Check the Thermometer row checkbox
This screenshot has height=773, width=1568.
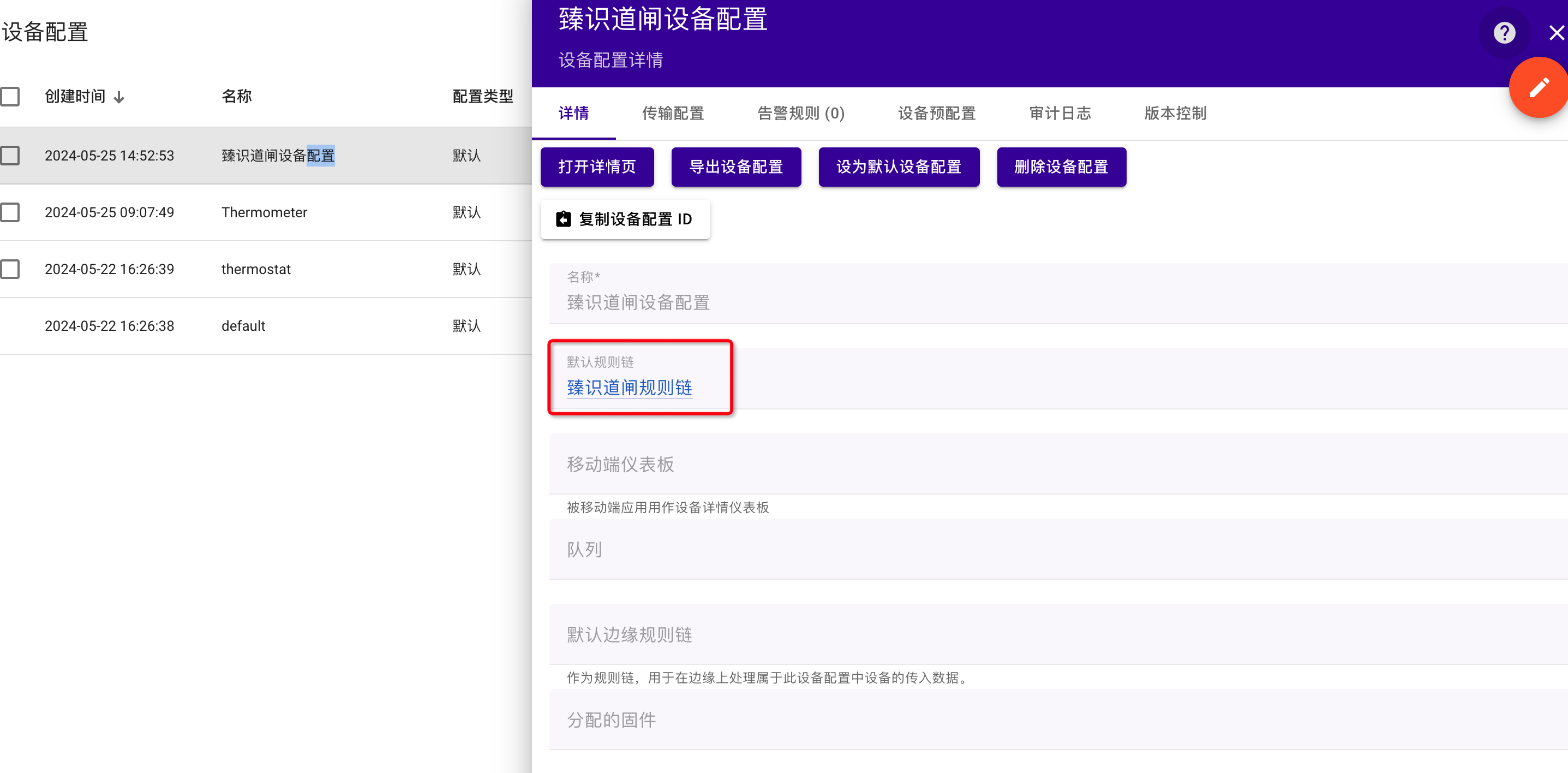[x=10, y=212]
